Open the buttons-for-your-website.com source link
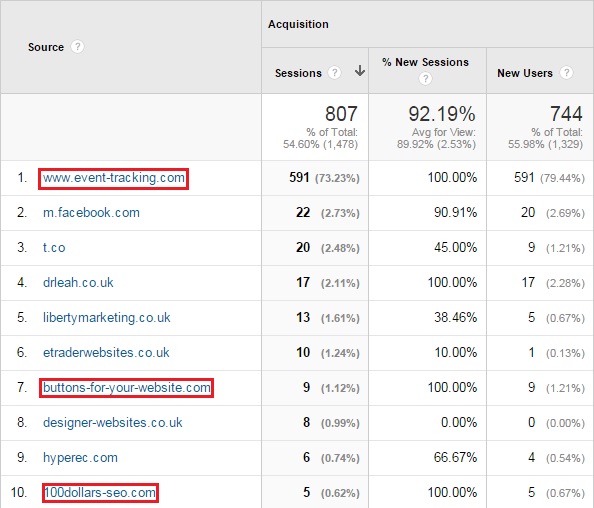 click(x=127, y=388)
